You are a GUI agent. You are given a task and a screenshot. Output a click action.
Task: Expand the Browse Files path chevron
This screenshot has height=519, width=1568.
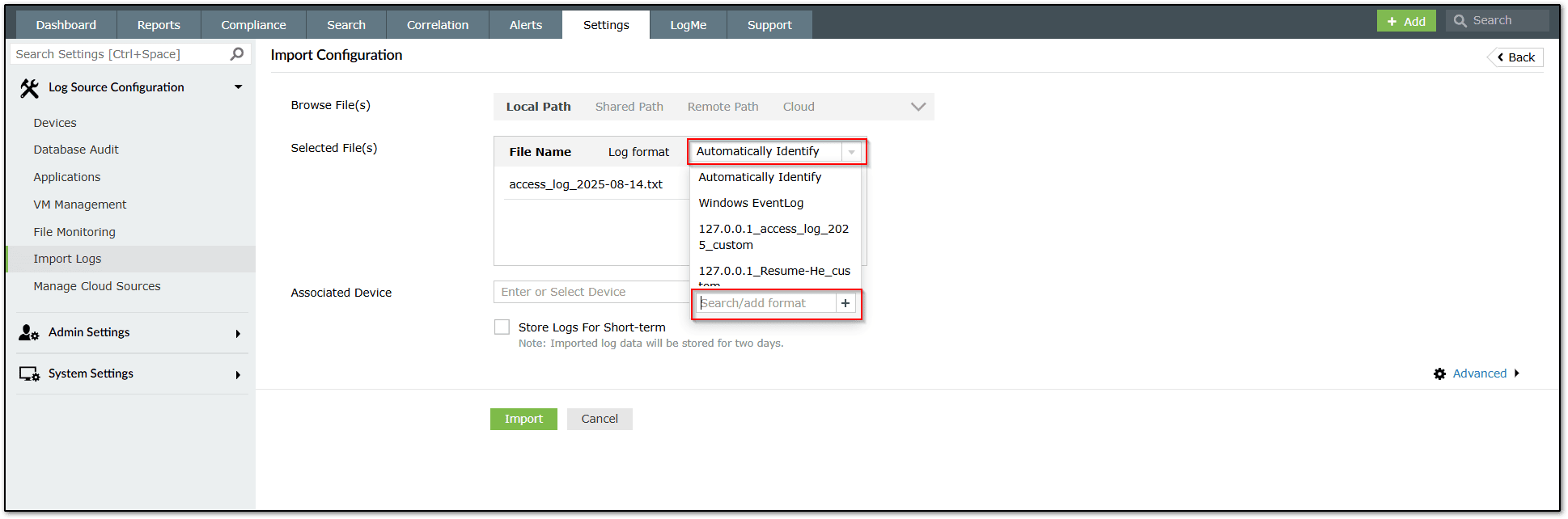(917, 107)
